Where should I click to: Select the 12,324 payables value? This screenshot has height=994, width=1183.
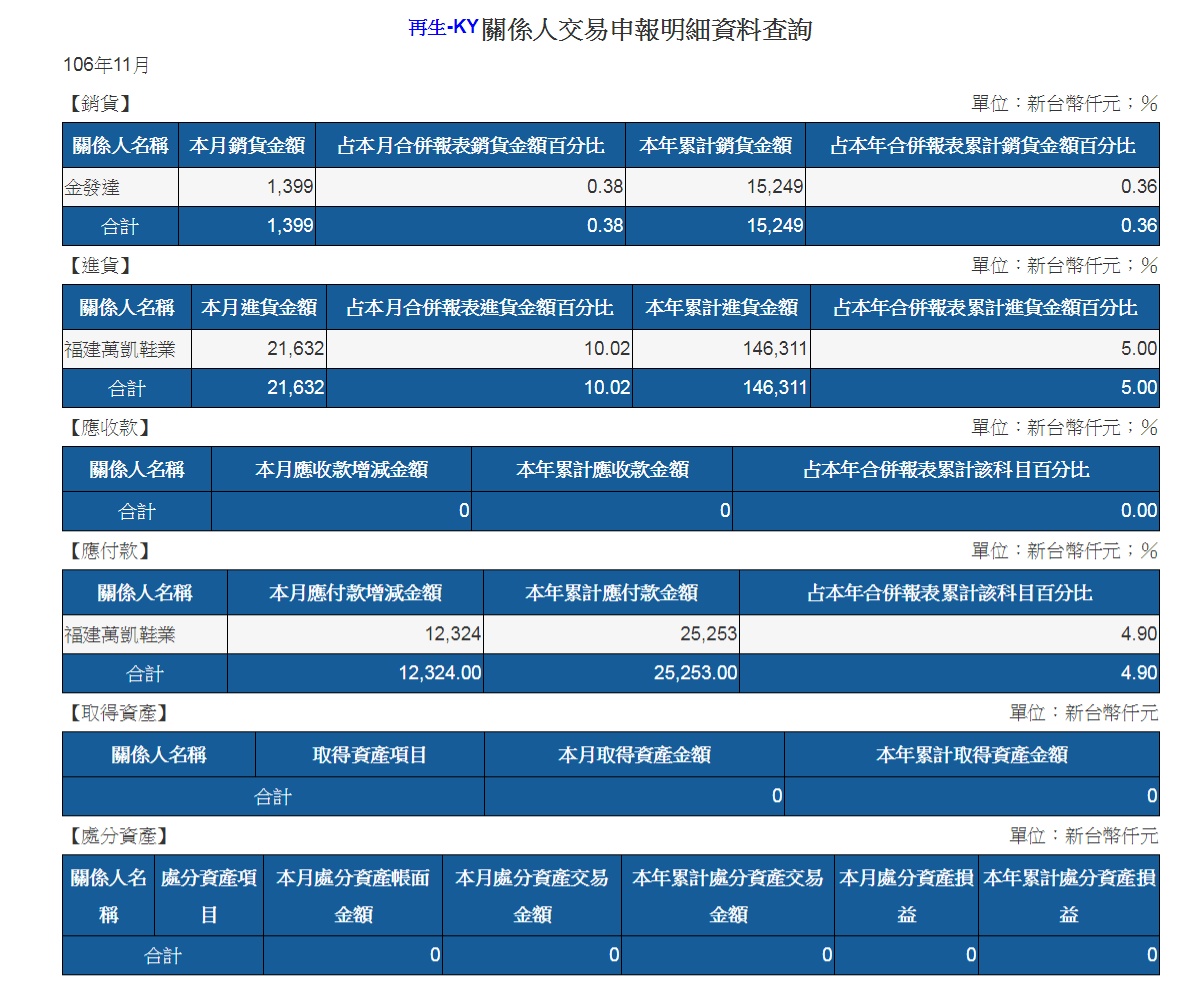coord(453,634)
